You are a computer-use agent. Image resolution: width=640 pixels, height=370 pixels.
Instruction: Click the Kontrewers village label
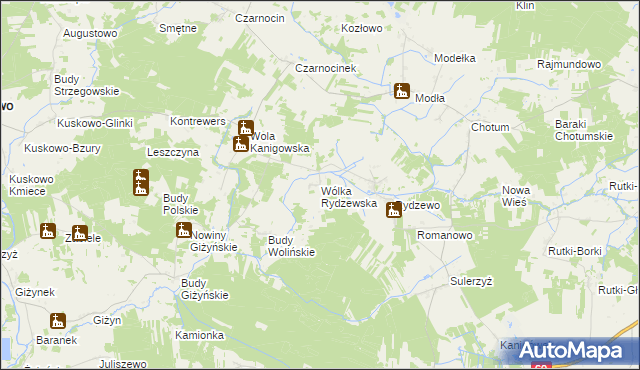[x=198, y=121]
